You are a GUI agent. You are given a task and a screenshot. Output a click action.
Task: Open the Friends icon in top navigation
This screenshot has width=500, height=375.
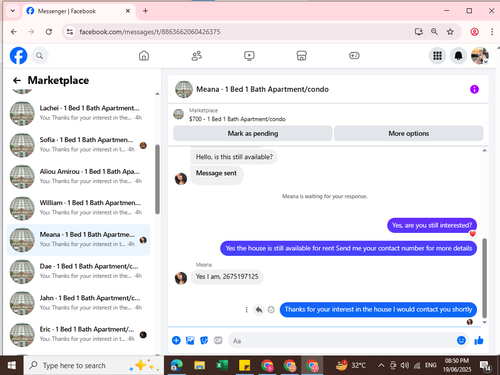point(197,56)
